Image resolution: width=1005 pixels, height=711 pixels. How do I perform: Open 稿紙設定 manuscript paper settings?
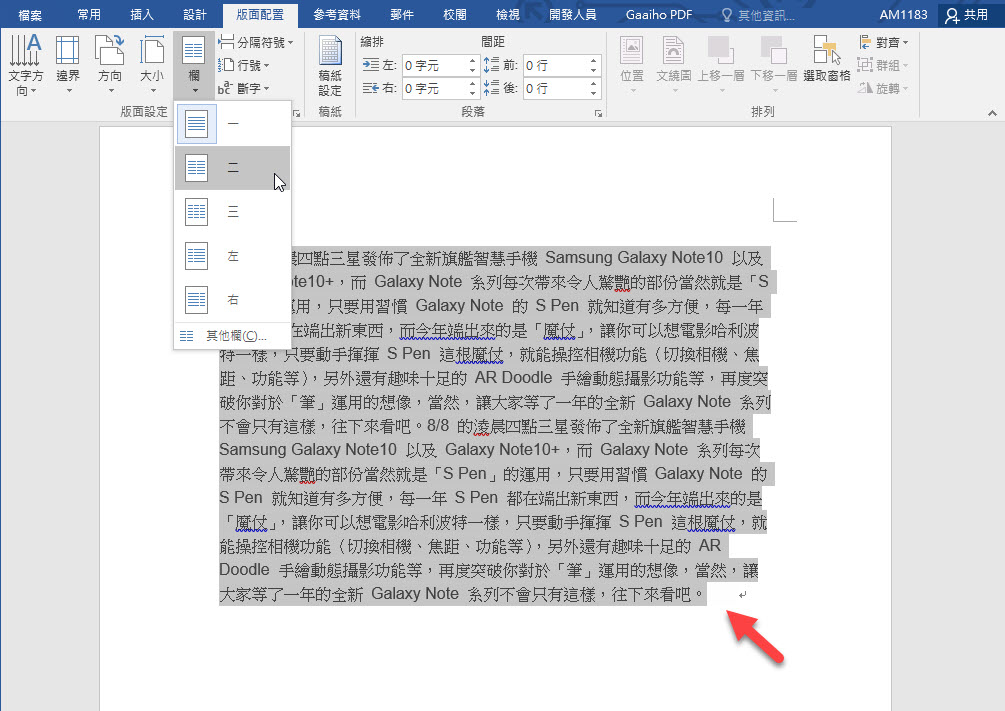(x=330, y=65)
